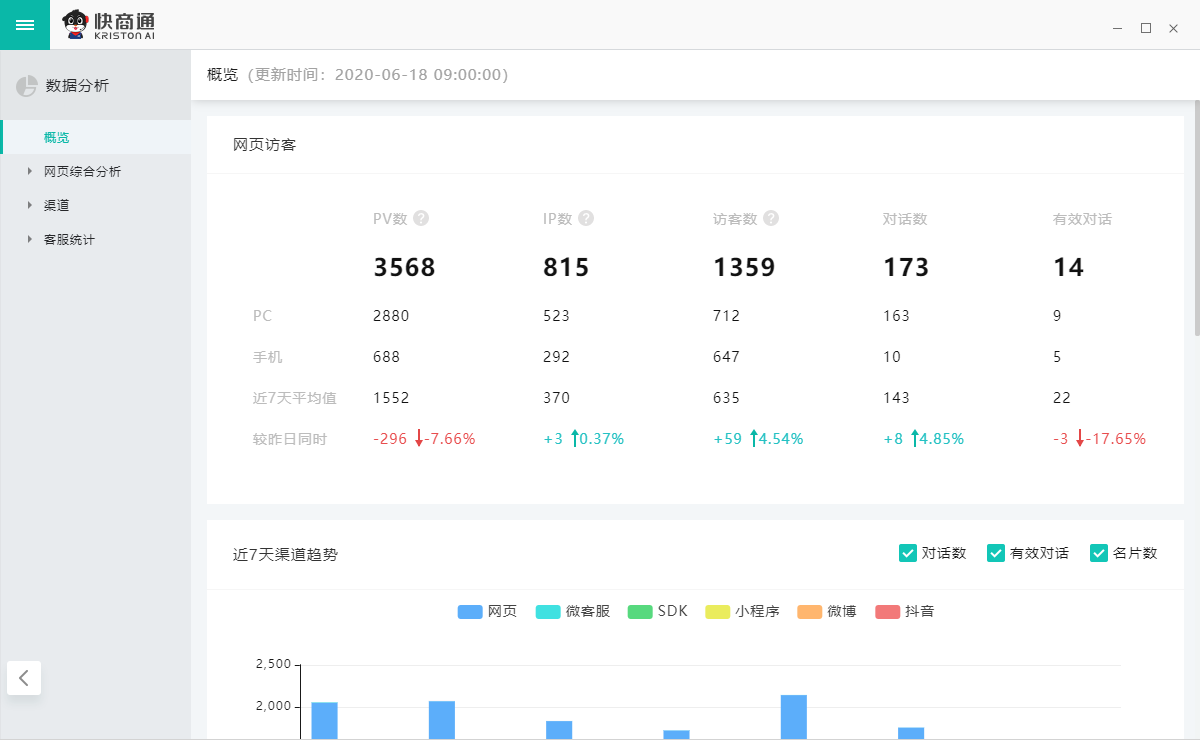Toggle the 有效对话 checkbox
The image size is (1200, 740).
(996, 553)
